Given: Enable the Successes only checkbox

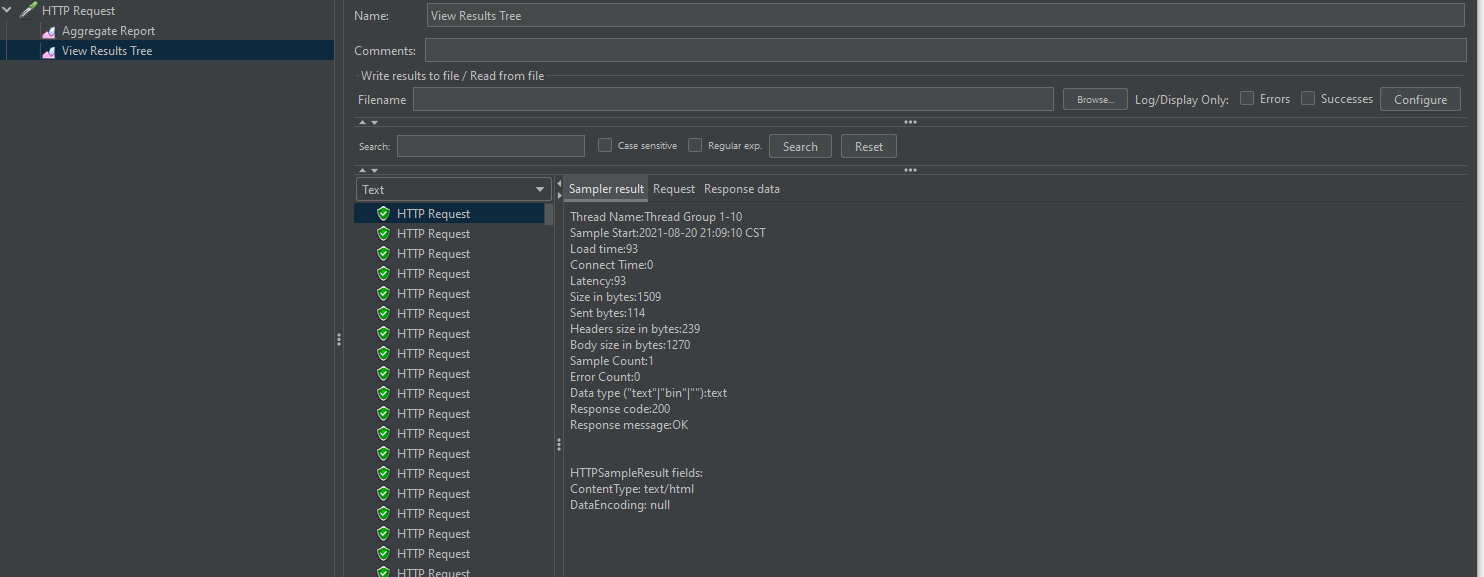Looking at the screenshot, I should coord(1308,99).
